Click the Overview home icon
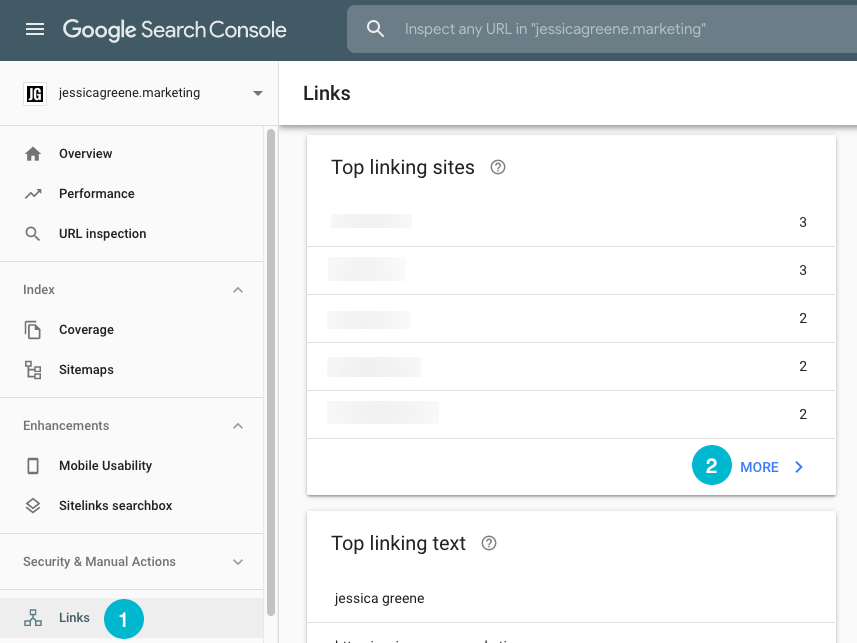Viewport: 857px width, 643px height. coord(33,154)
